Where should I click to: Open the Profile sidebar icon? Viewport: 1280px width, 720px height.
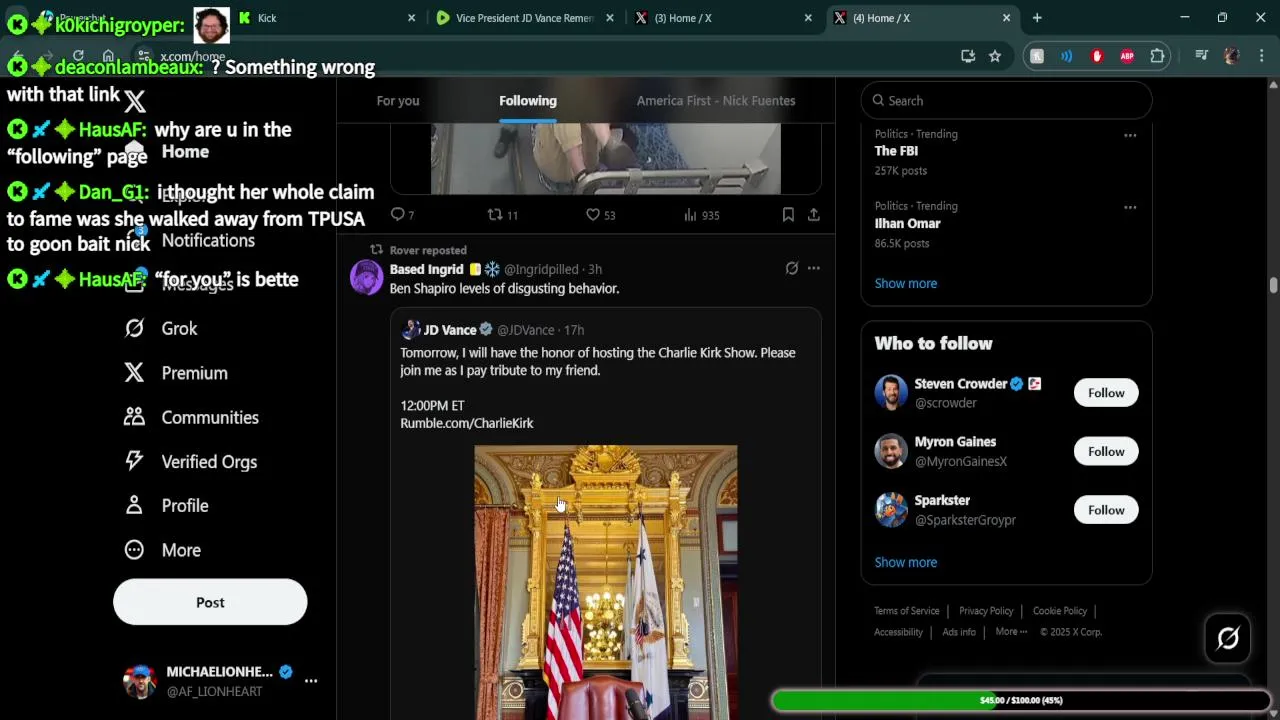(x=134, y=505)
